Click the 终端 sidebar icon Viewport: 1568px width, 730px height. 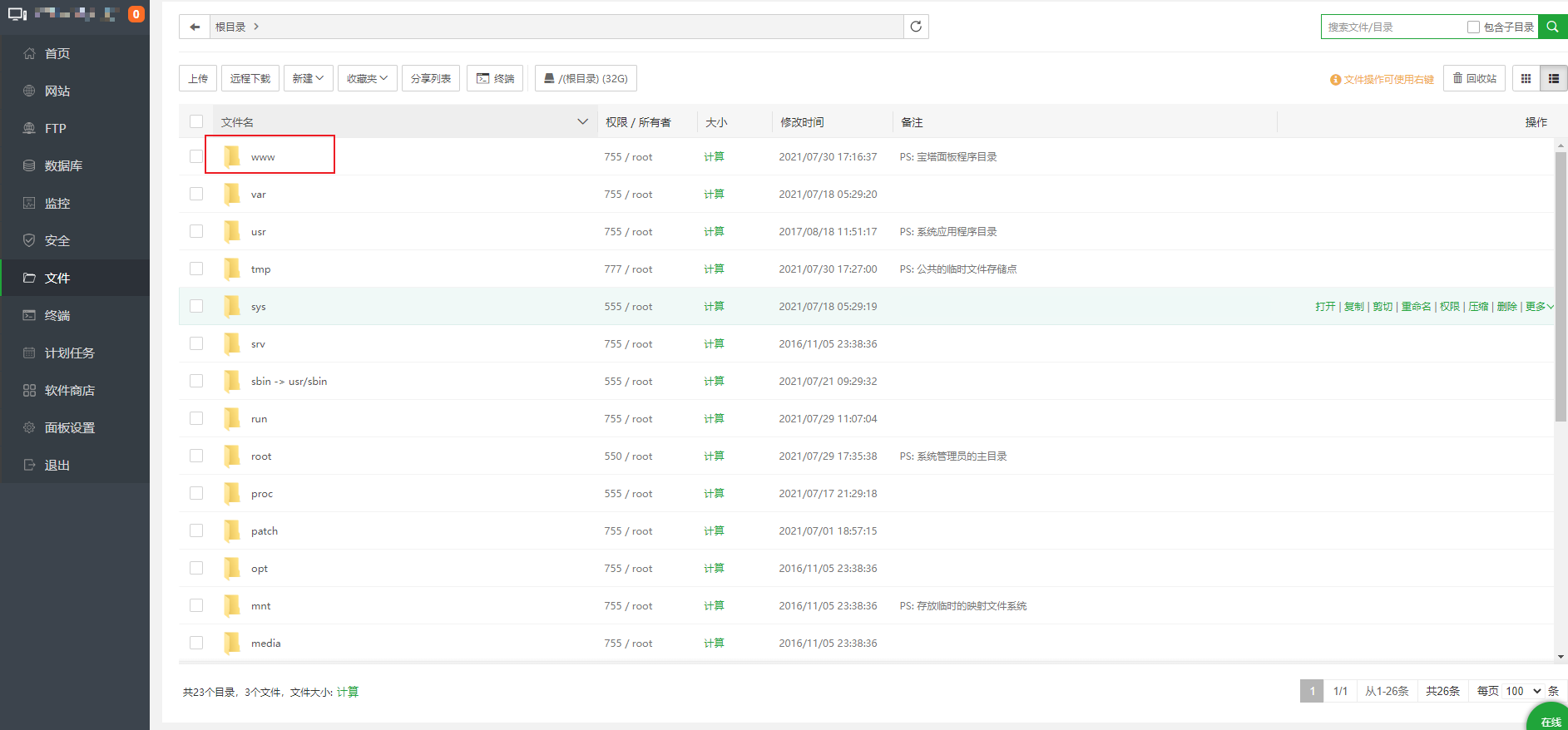pyautogui.click(x=29, y=315)
